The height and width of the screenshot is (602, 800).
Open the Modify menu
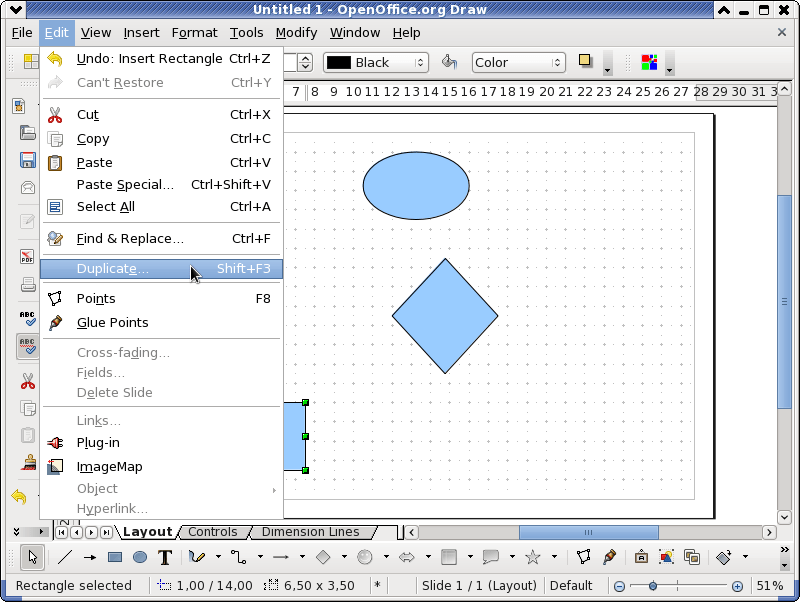[x=296, y=33]
